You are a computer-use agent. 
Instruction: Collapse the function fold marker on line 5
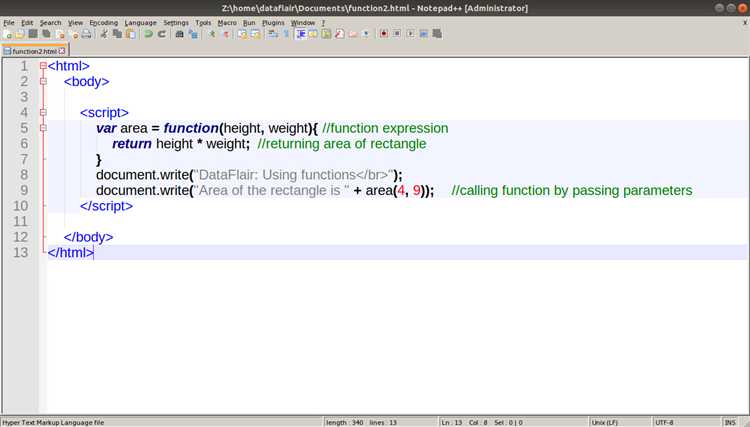43,128
